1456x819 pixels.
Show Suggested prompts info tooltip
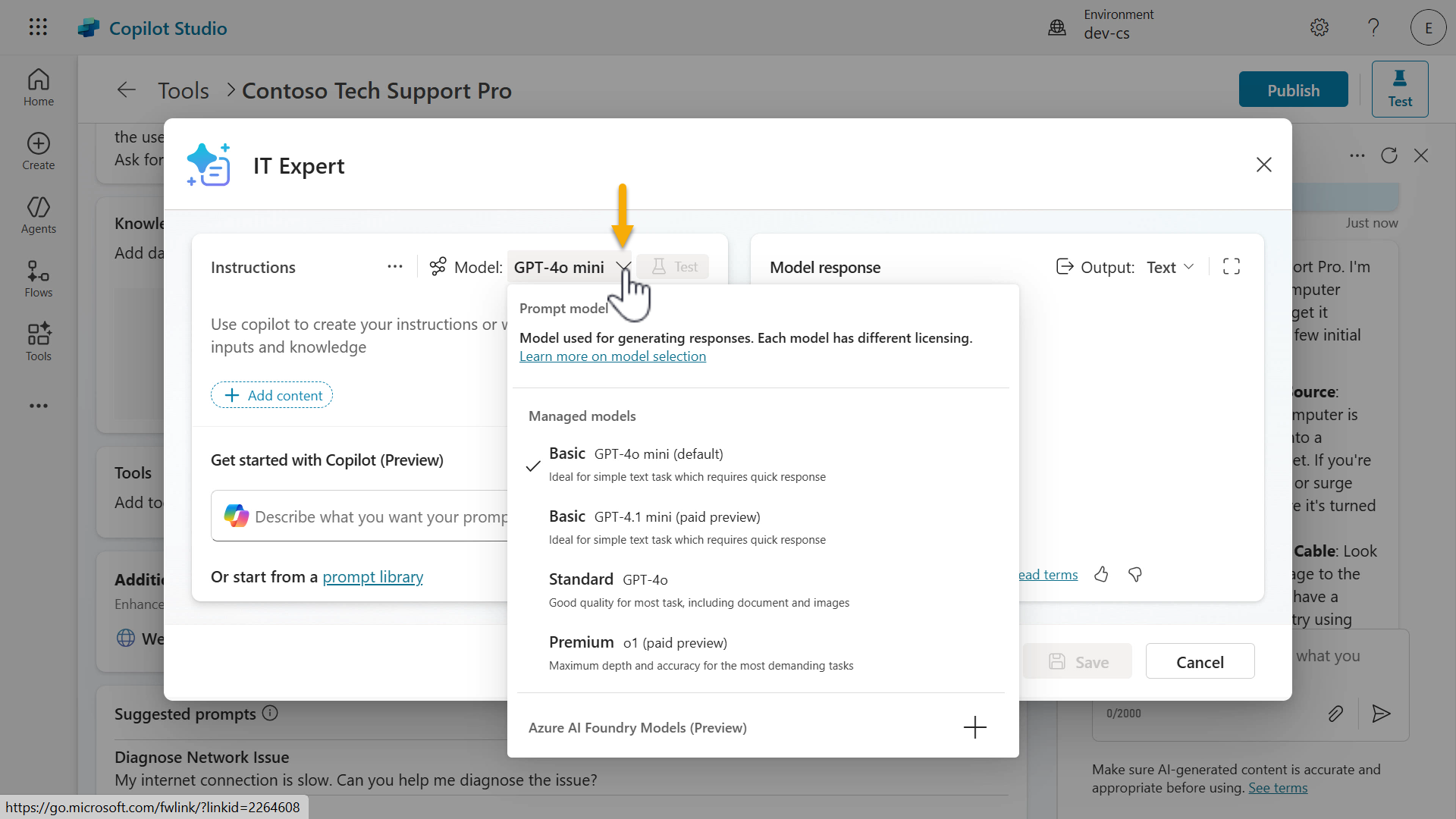(270, 714)
